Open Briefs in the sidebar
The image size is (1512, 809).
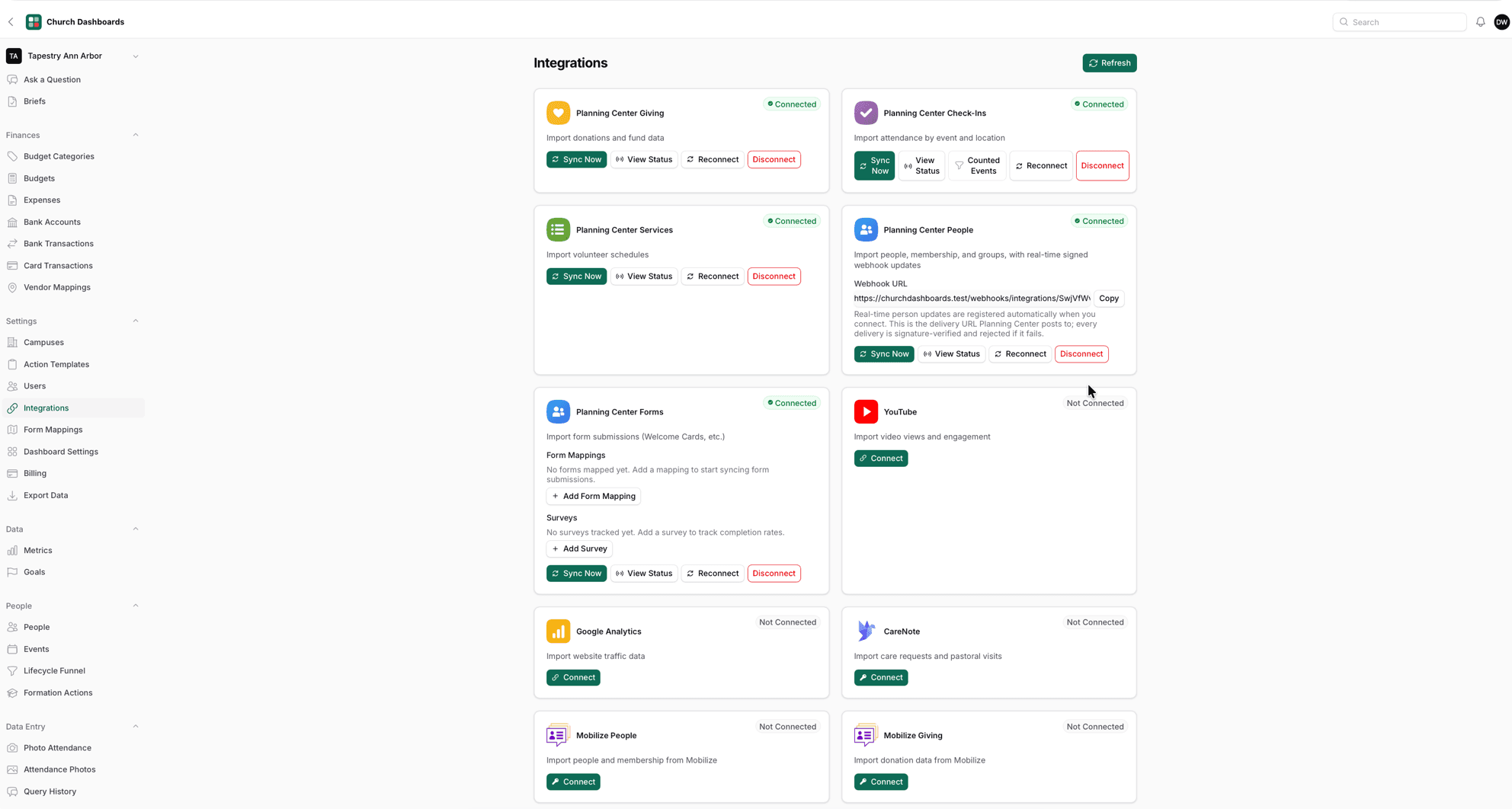tap(73, 101)
